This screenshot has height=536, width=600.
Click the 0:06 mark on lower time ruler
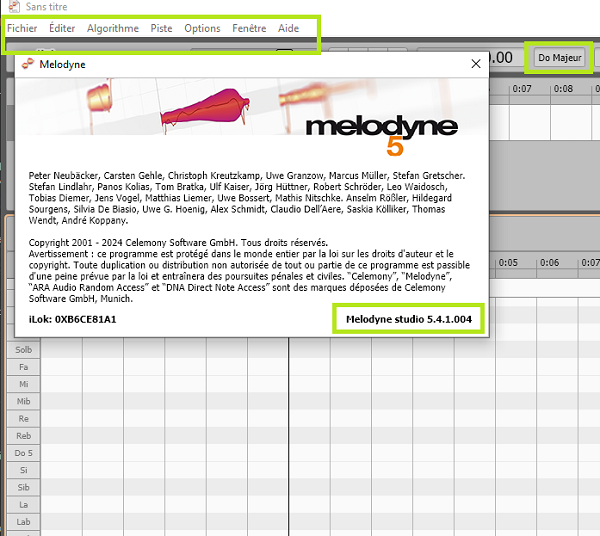click(549, 263)
